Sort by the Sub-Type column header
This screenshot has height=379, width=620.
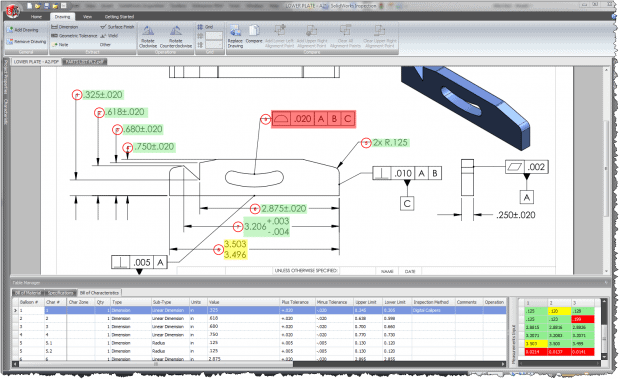tap(170, 302)
